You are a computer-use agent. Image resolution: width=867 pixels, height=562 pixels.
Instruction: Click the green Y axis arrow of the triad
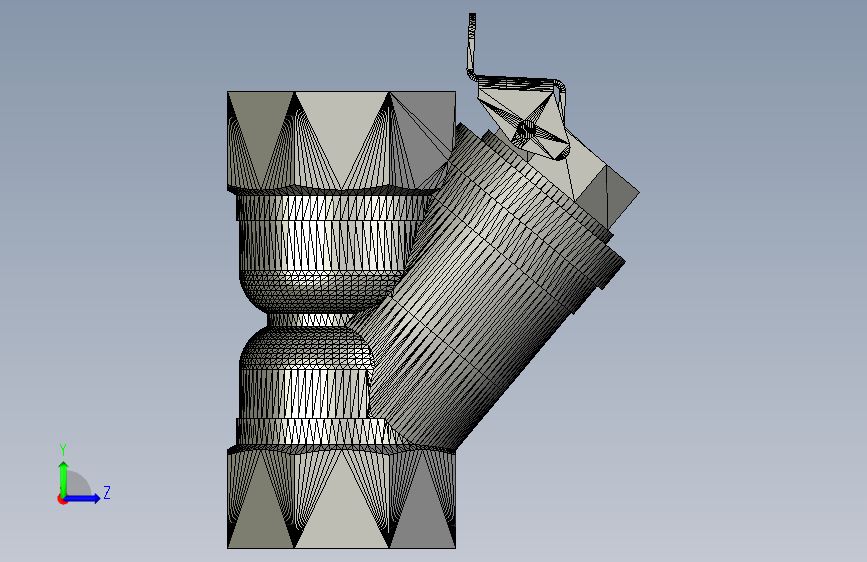point(64,479)
